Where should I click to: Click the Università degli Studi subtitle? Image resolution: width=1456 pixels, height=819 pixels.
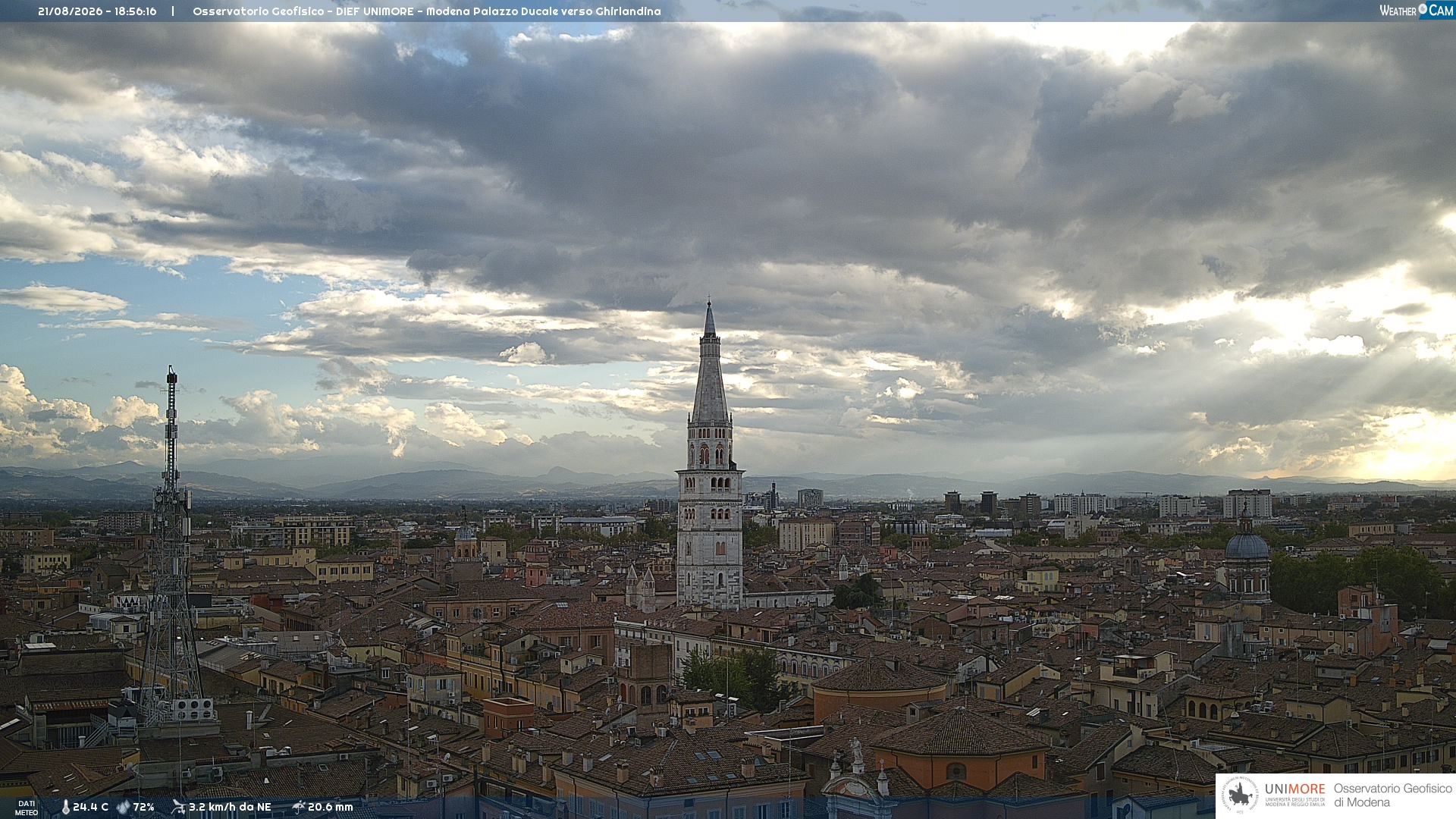1294,802
